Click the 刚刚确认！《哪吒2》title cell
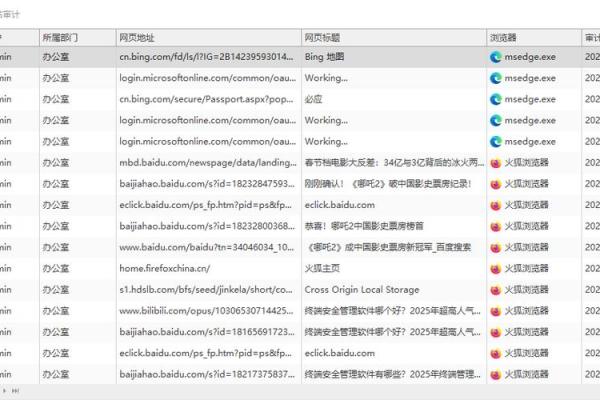 (x=394, y=184)
